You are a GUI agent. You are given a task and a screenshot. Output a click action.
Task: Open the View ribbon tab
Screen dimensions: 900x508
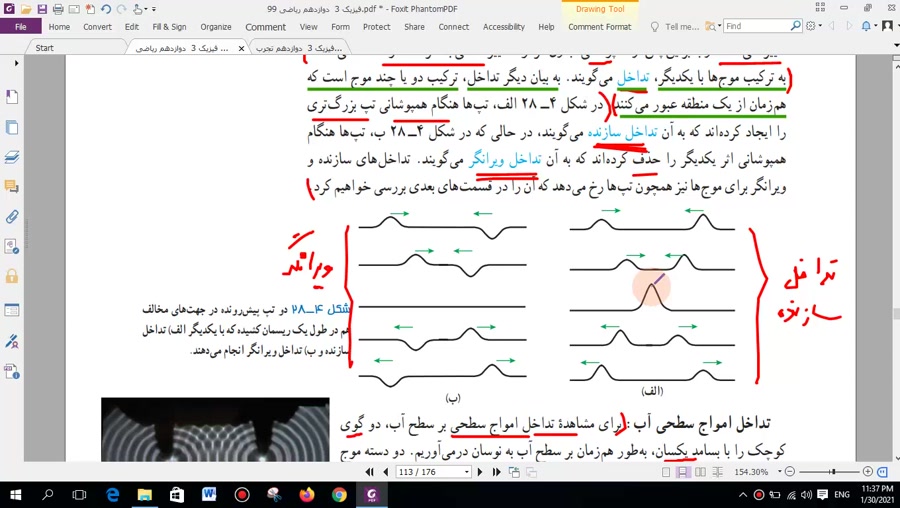[308, 26]
